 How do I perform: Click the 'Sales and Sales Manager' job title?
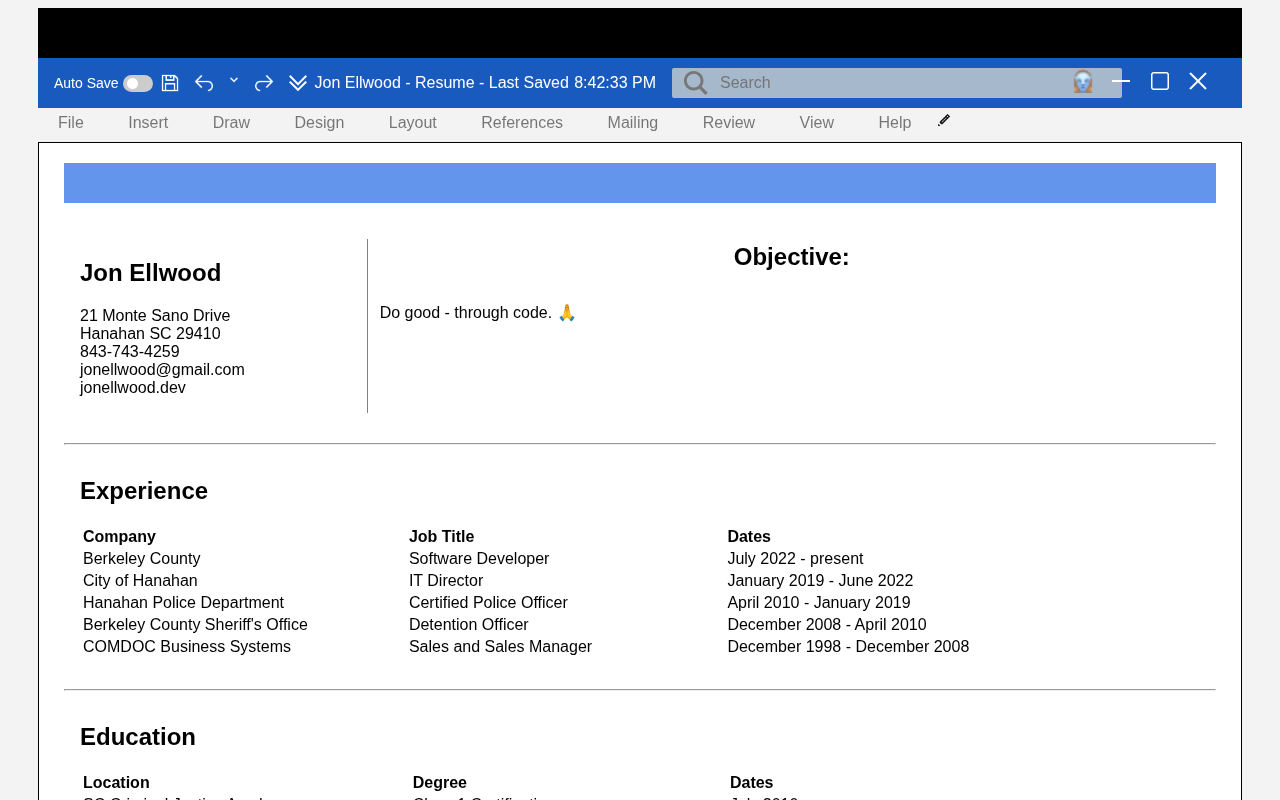click(500, 647)
